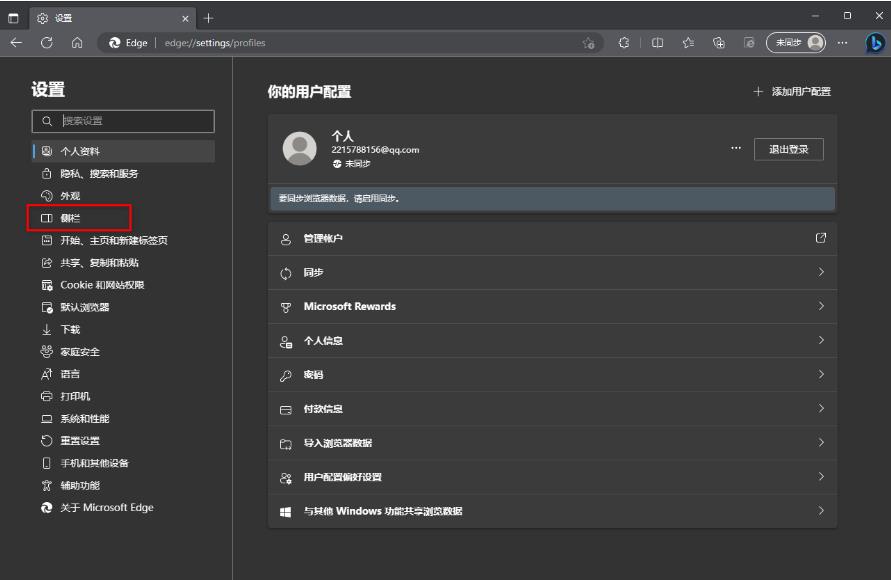
Task: Open the home page icon
Action: coord(77,43)
